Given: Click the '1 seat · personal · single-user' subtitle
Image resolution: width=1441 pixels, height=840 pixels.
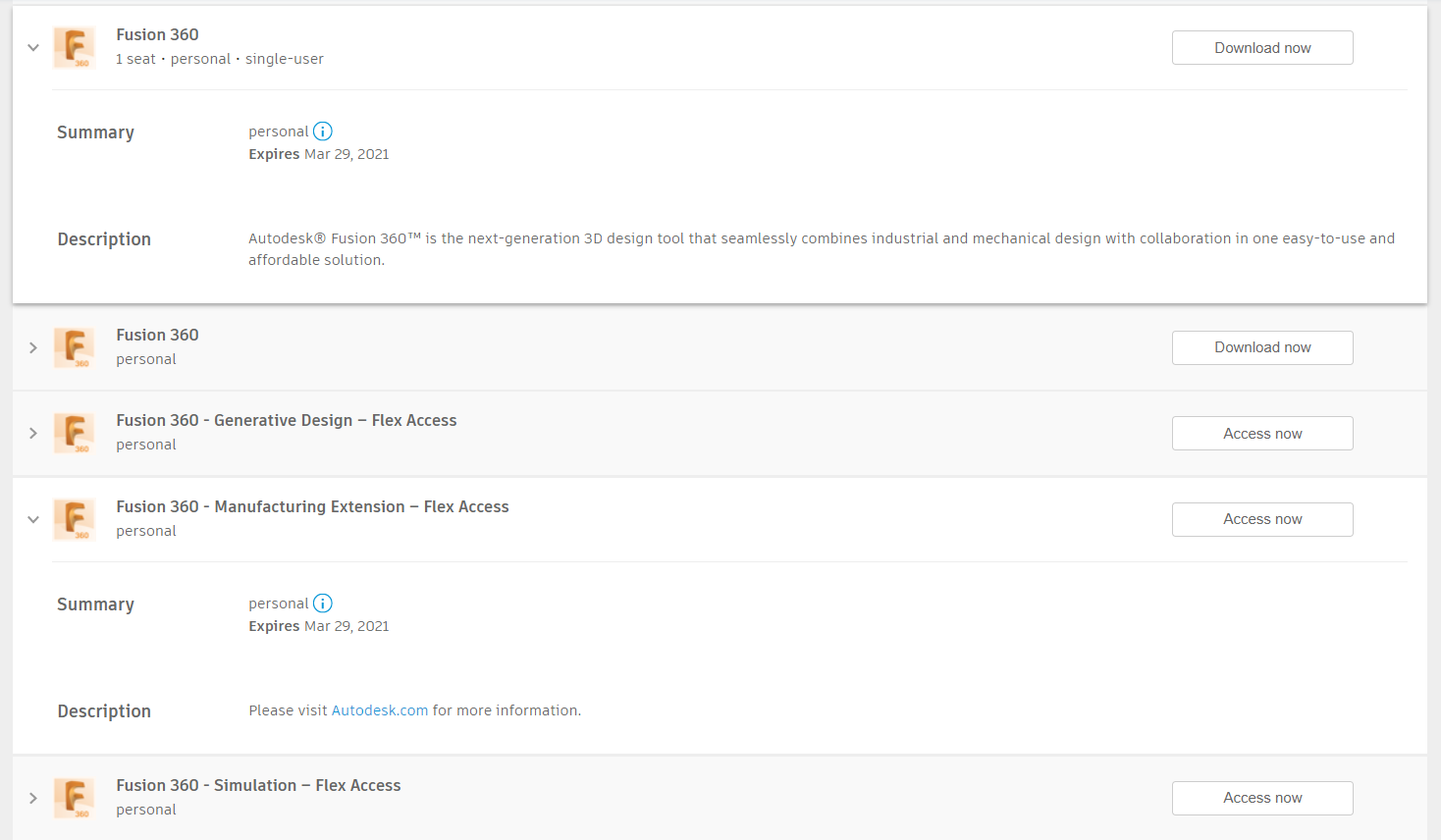Looking at the screenshot, I should [220, 59].
